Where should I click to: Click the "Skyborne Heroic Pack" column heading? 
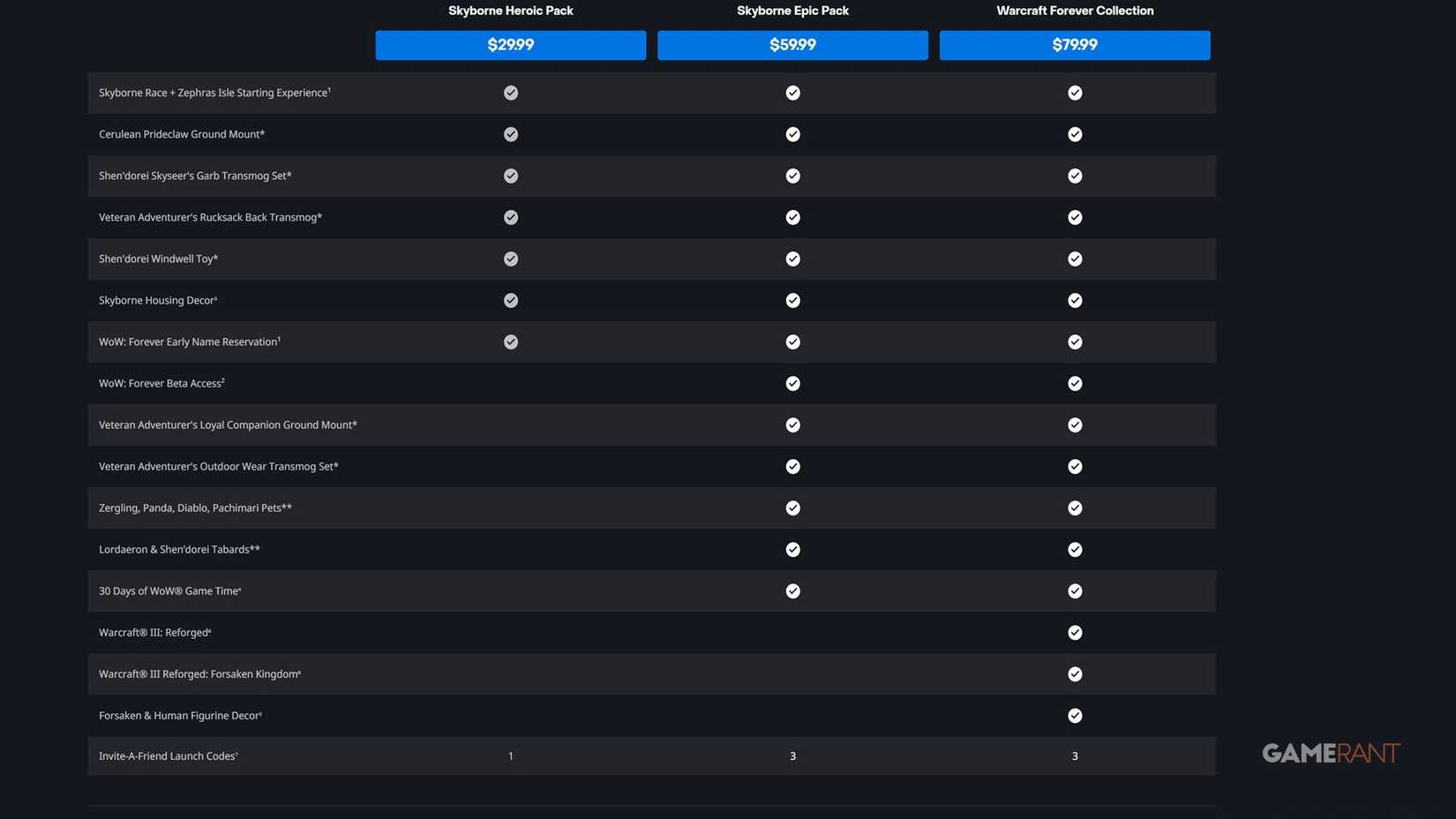(x=511, y=11)
